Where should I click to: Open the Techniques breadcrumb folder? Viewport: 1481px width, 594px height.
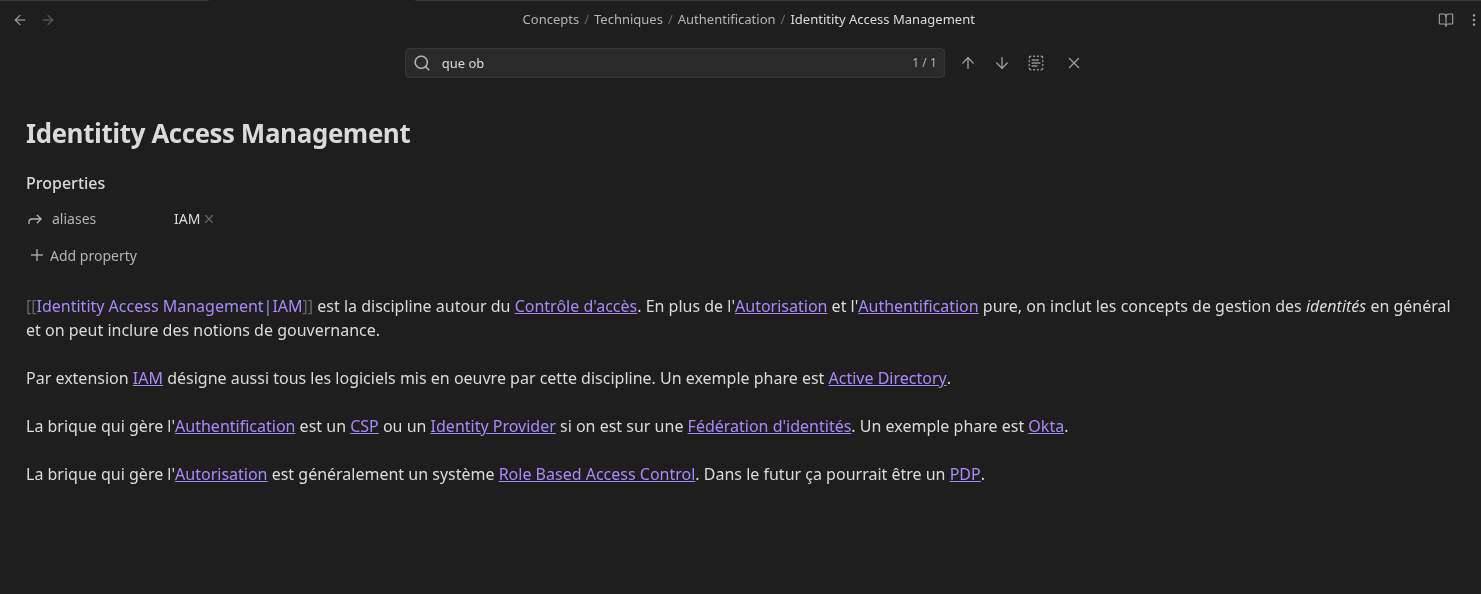point(628,20)
